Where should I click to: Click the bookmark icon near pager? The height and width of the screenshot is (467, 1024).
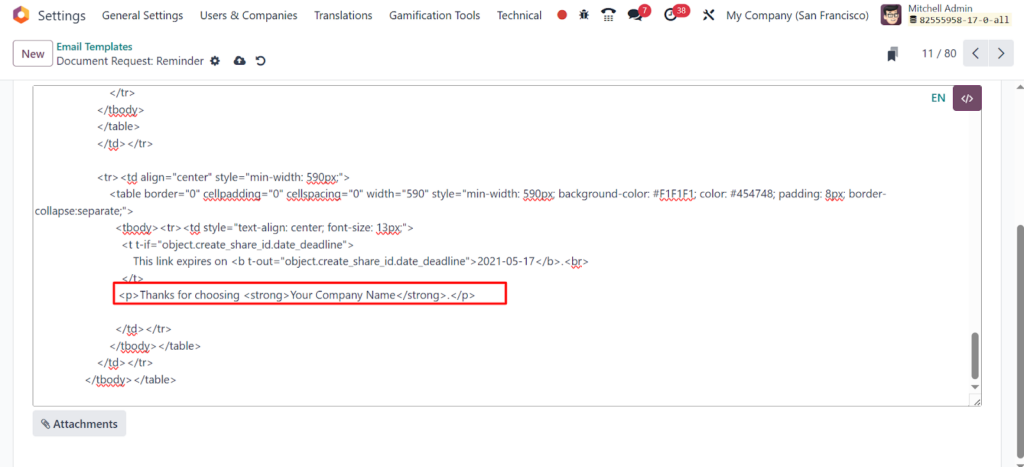(x=893, y=54)
